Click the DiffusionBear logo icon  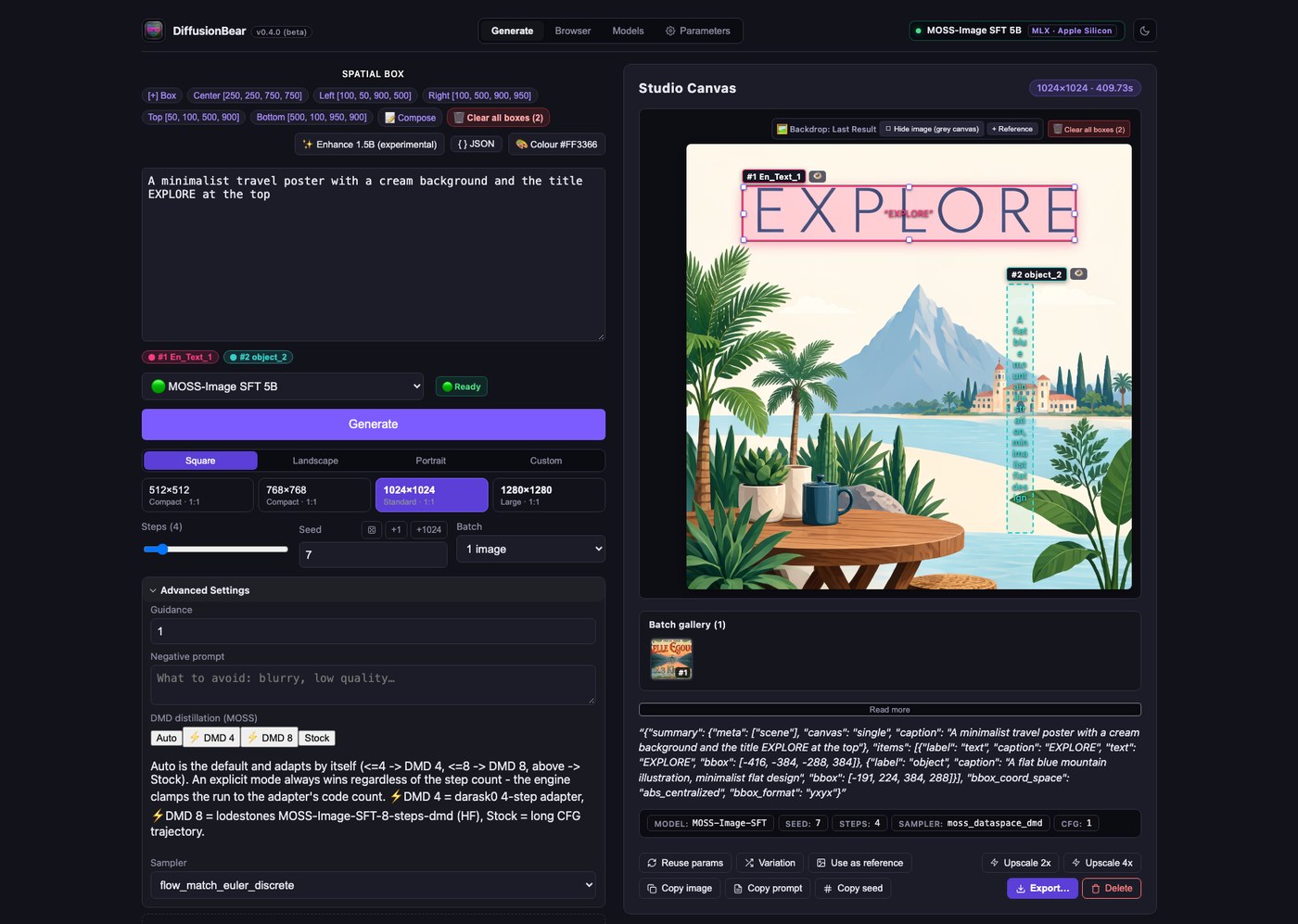tap(154, 31)
